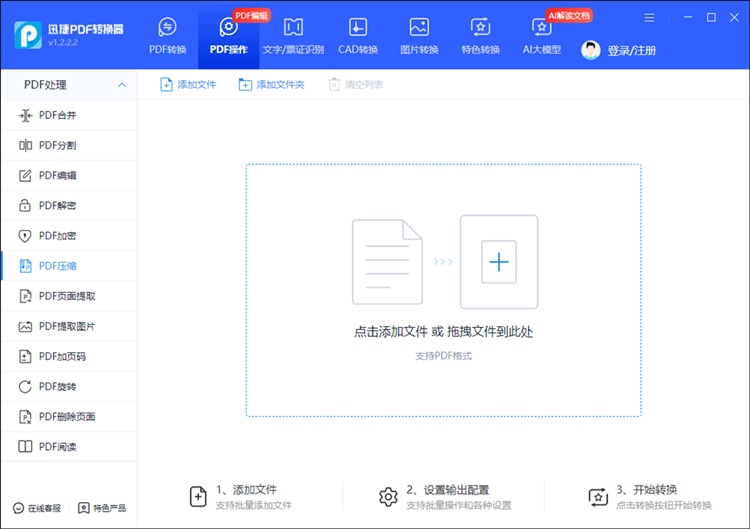The width and height of the screenshot is (750, 529).
Task: Open the CAD转换 section icon
Action: tap(358, 27)
